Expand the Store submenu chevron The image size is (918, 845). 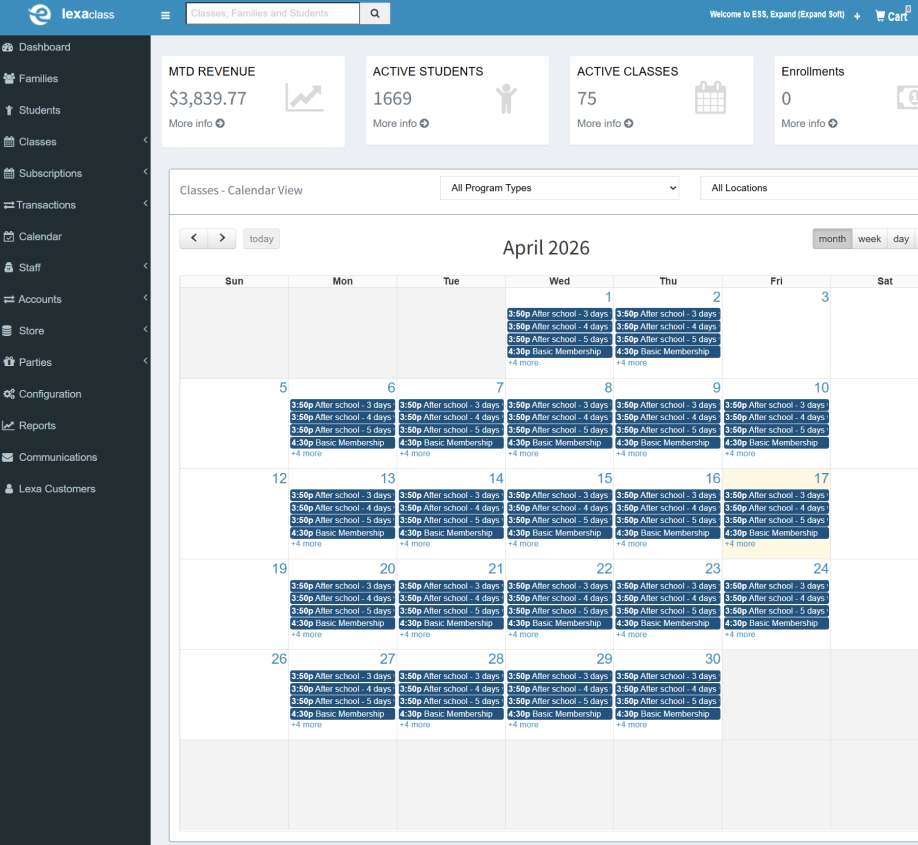click(145, 329)
